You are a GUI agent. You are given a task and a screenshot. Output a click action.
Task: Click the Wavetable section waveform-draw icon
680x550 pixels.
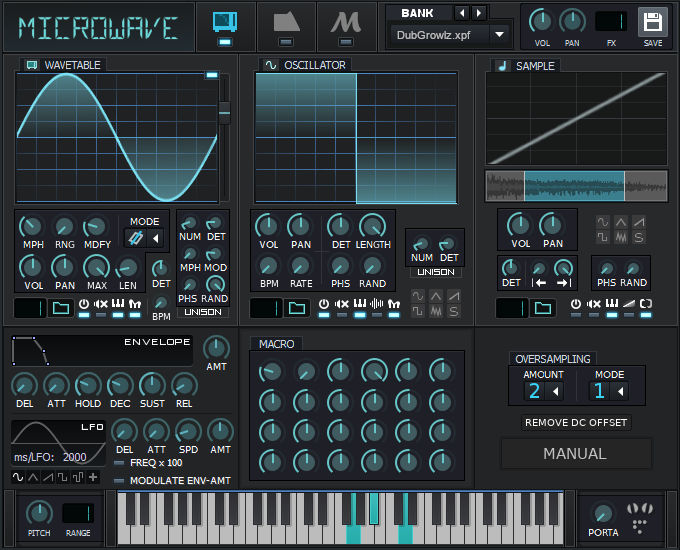(x=135, y=304)
